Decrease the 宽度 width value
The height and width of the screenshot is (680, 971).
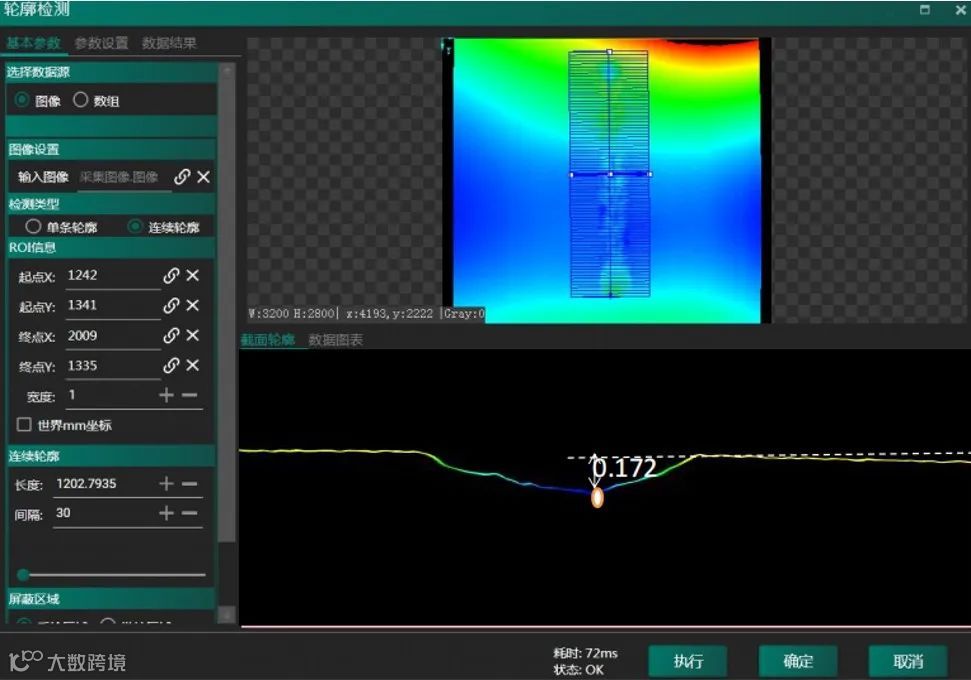[x=189, y=395]
